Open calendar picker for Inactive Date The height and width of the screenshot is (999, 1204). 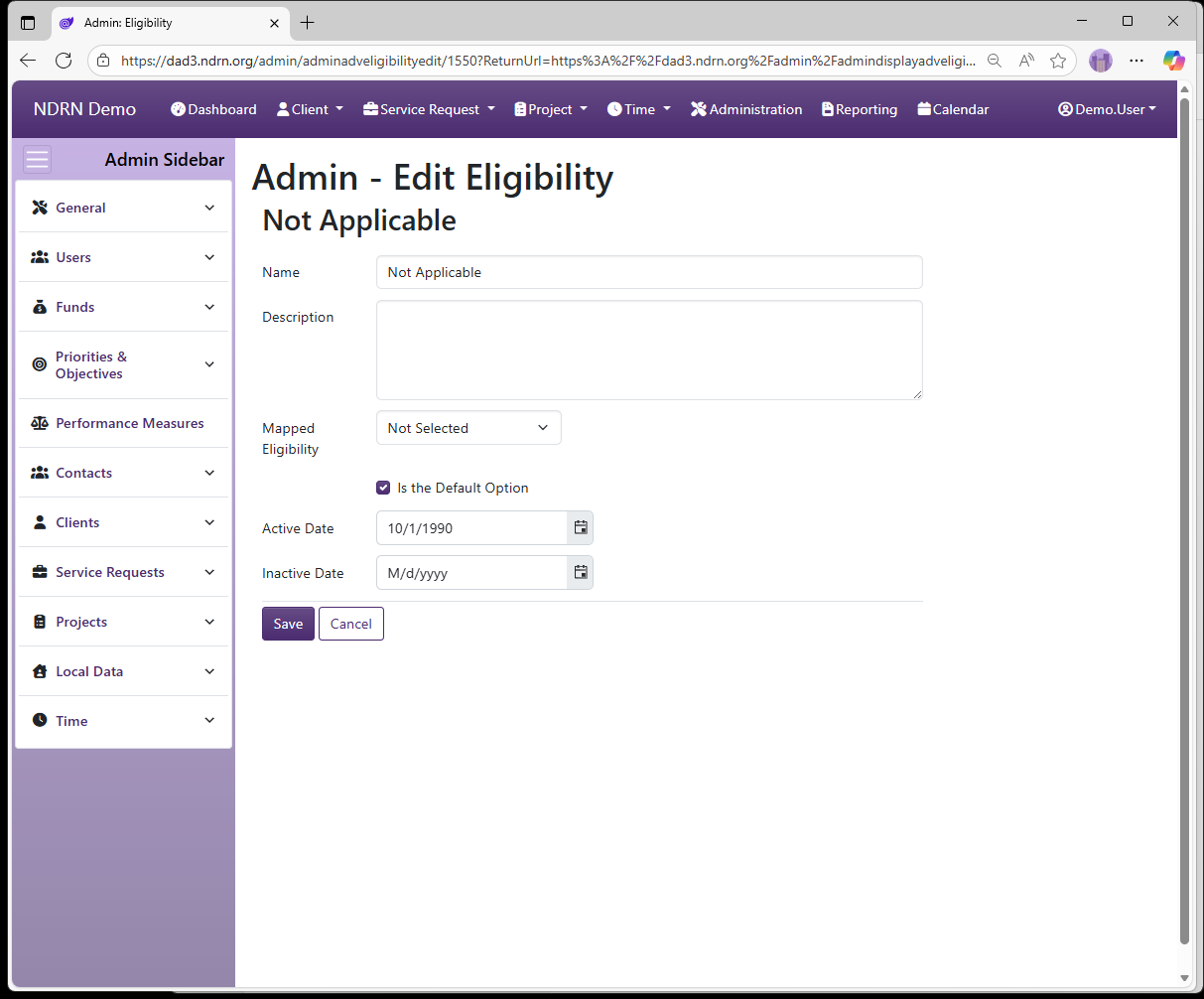pos(581,573)
